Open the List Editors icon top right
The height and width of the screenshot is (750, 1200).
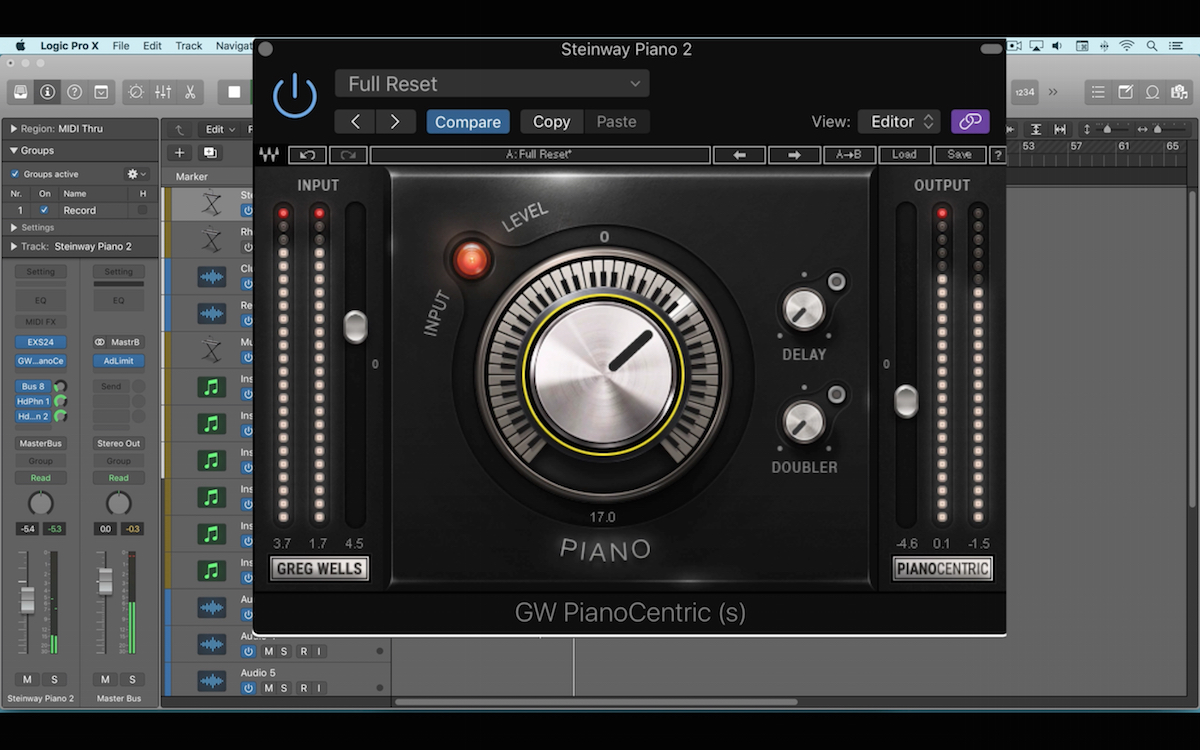[1098, 92]
